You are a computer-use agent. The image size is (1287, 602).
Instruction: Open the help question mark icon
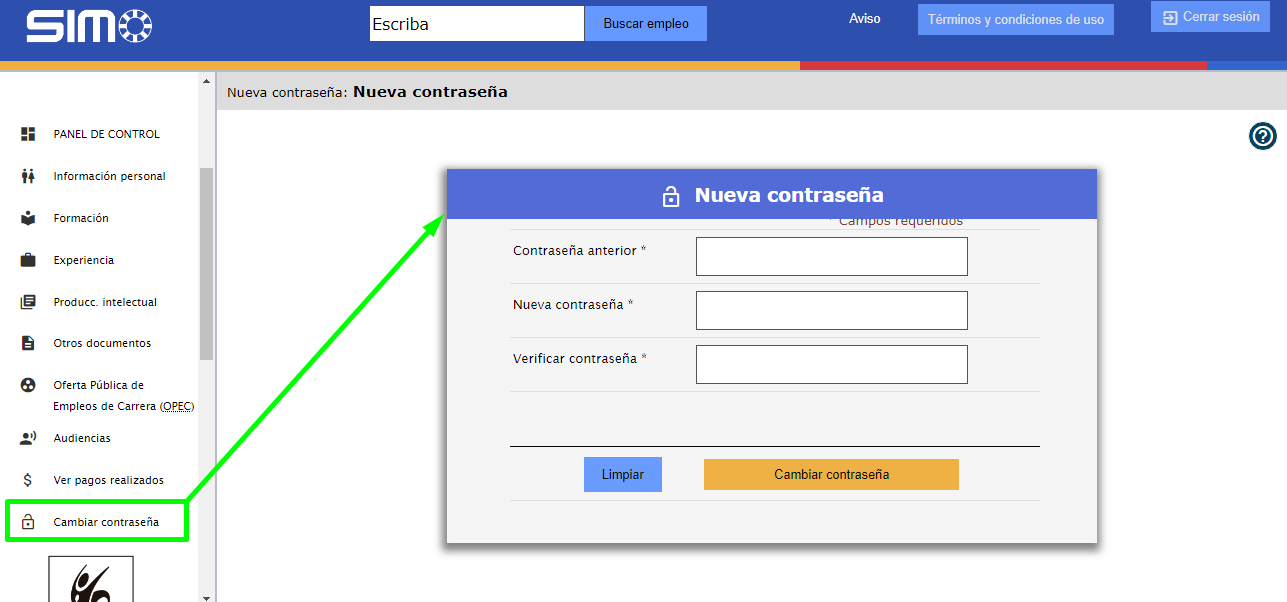coord(1262,136)
